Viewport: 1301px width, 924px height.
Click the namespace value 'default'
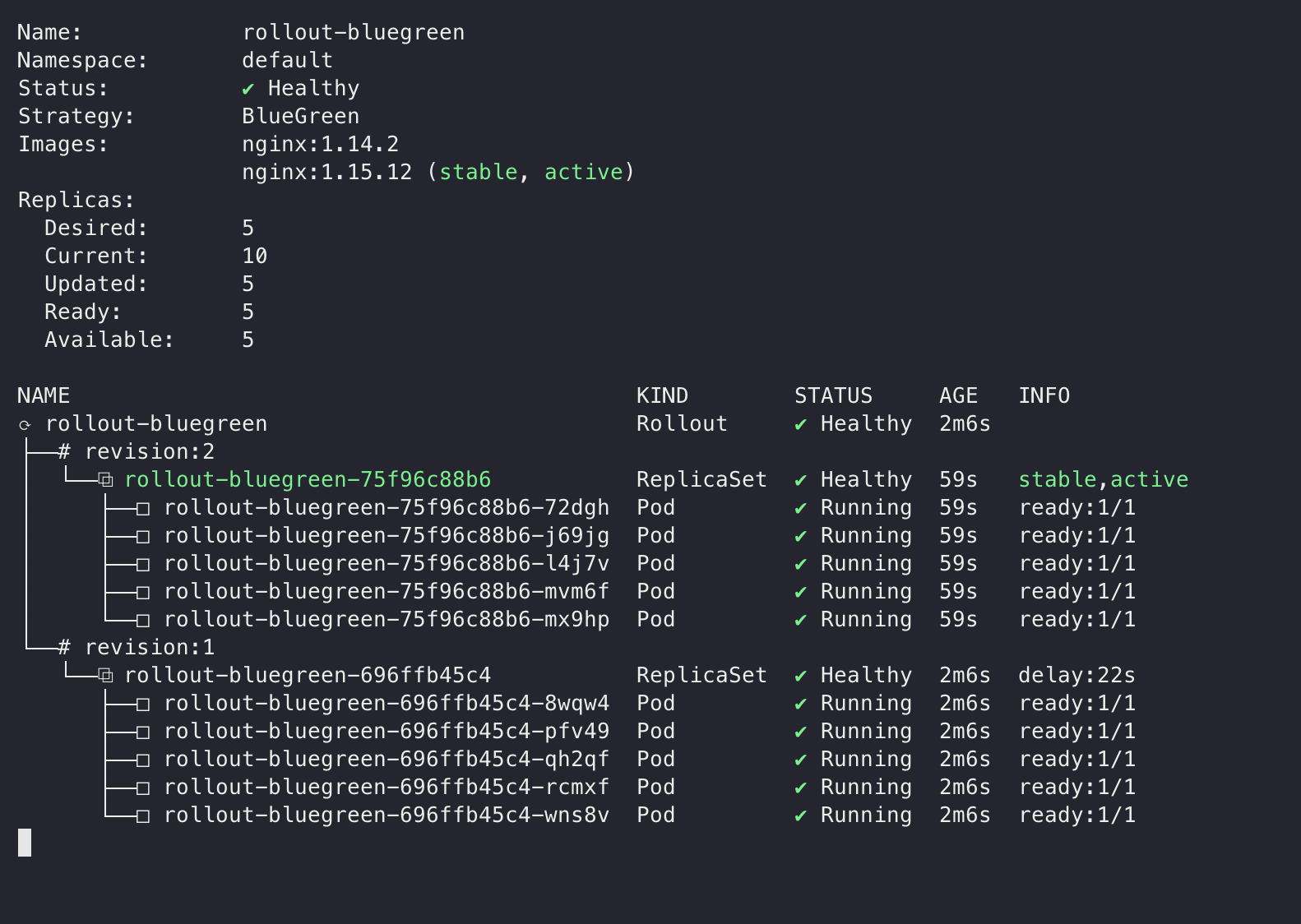(x=288, y=60)
